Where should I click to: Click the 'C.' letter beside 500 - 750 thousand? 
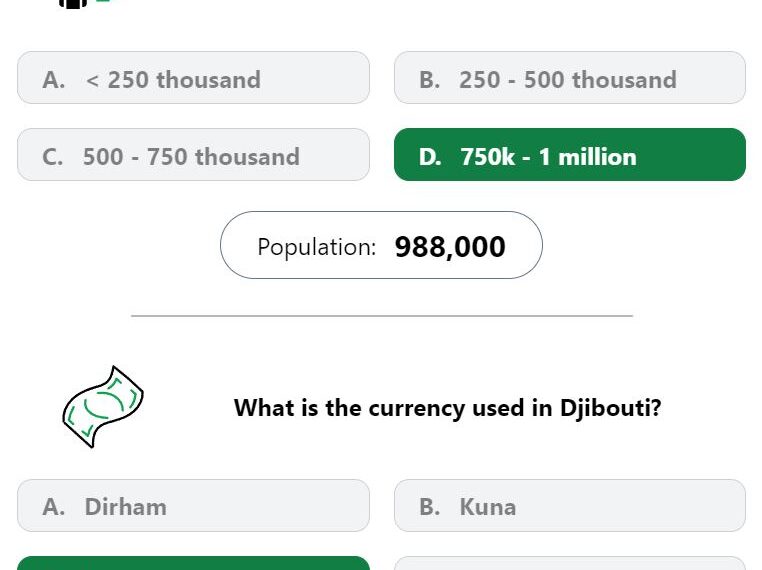click(x=52, y=157)
